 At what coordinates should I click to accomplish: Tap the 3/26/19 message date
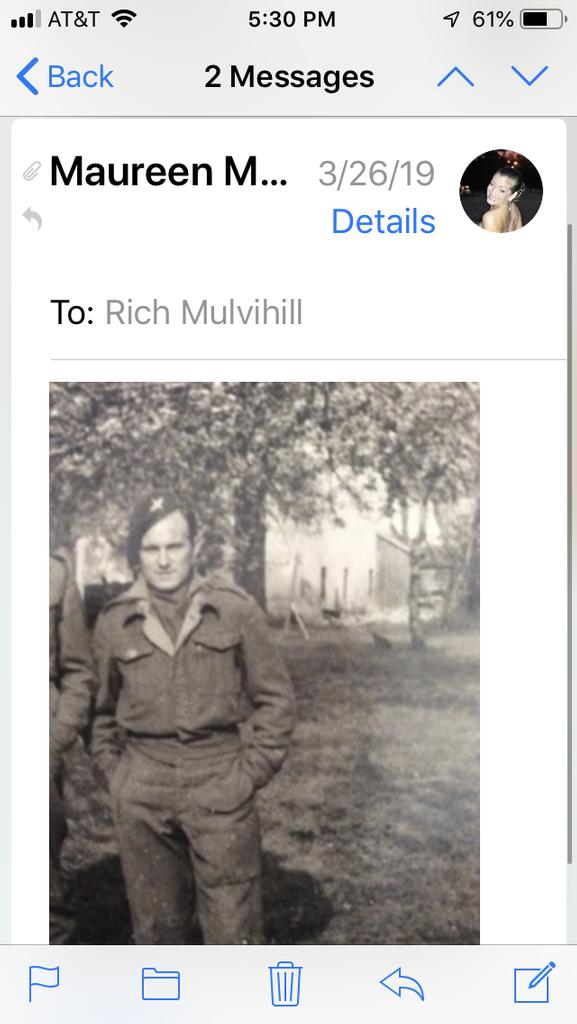377,174
